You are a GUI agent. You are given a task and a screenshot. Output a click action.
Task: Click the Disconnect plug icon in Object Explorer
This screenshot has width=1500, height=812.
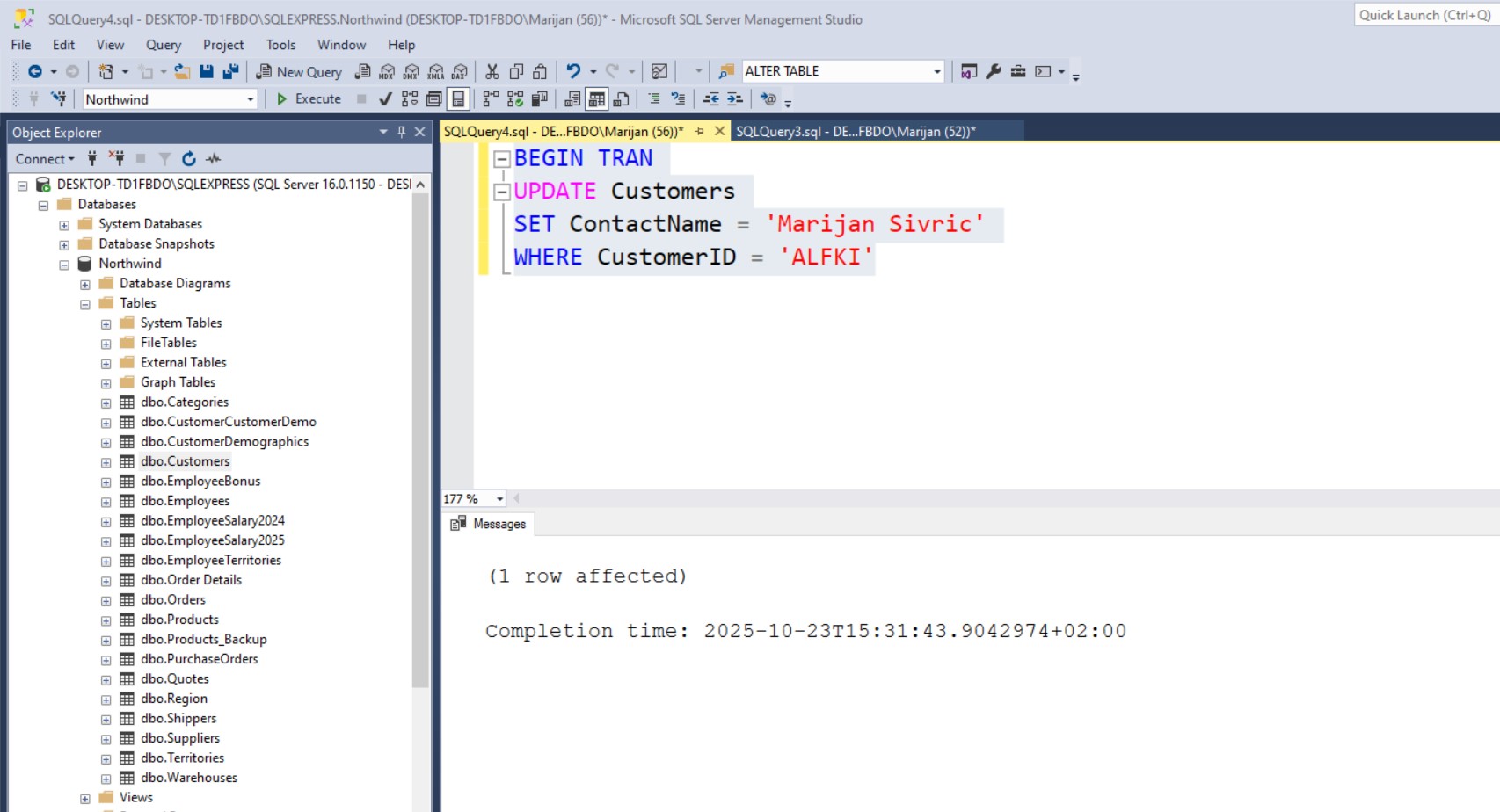[116, 159]
